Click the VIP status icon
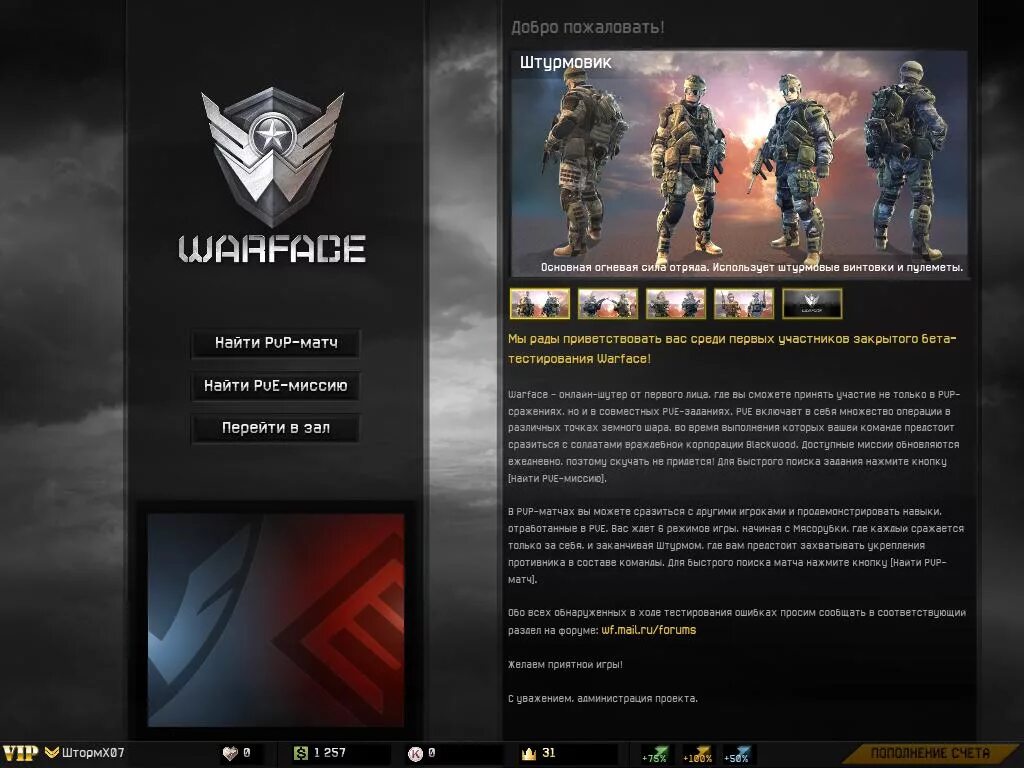This screenshot has height=768, width=1024. pyautogui.click(x=21, y=753)
